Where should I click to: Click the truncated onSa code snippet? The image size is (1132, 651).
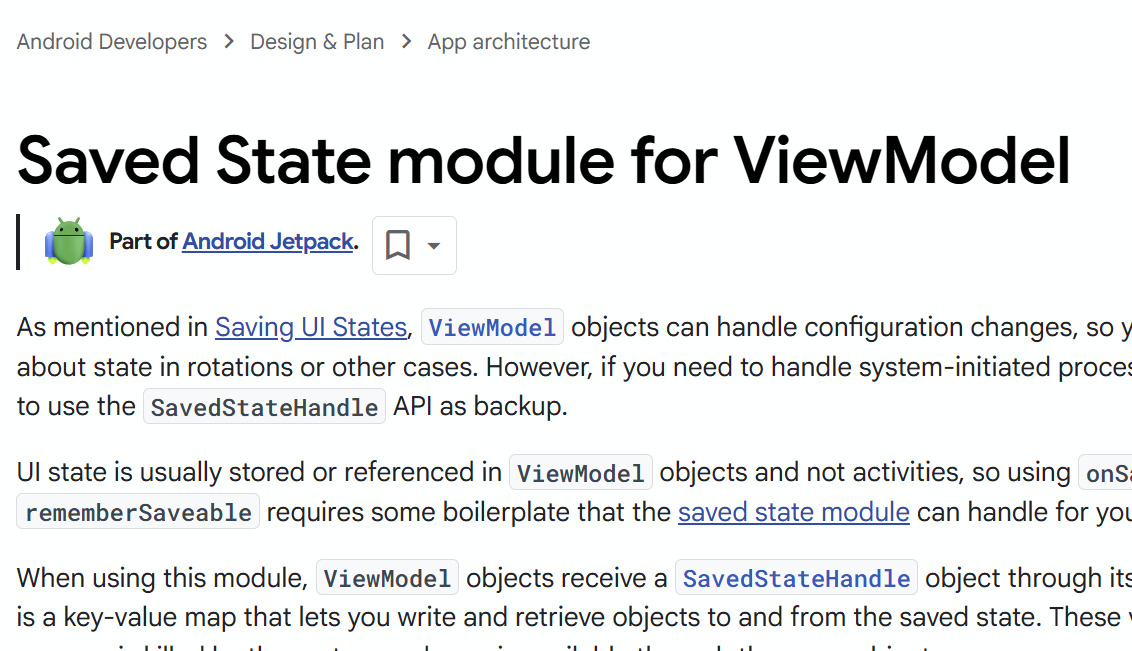1107,473
